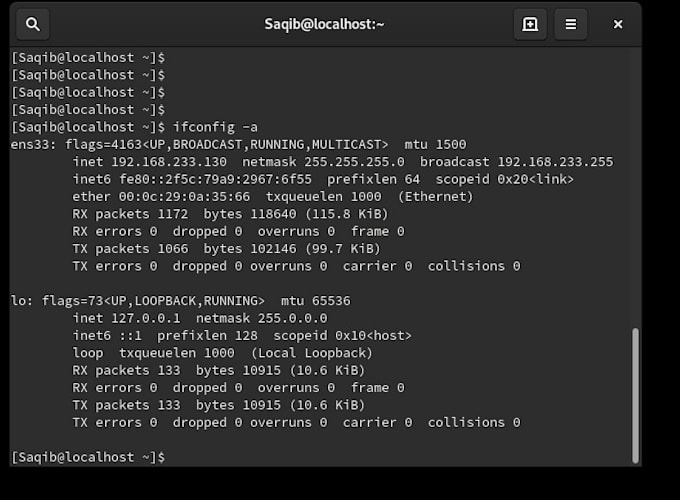
Task: Click the loopback address 127.0.0.1
Action: [x=146, y=318]
